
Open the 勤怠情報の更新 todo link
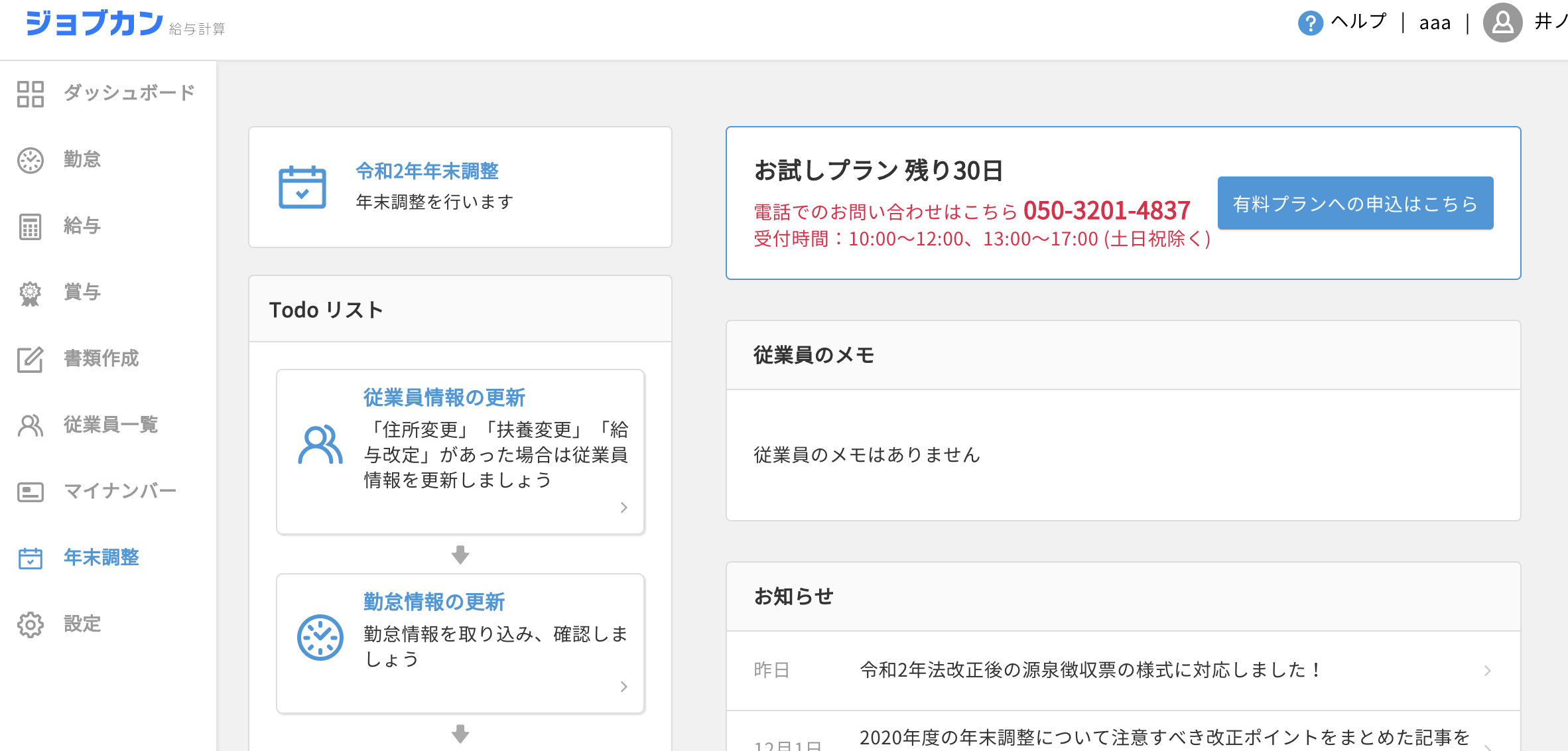point(434,602)
